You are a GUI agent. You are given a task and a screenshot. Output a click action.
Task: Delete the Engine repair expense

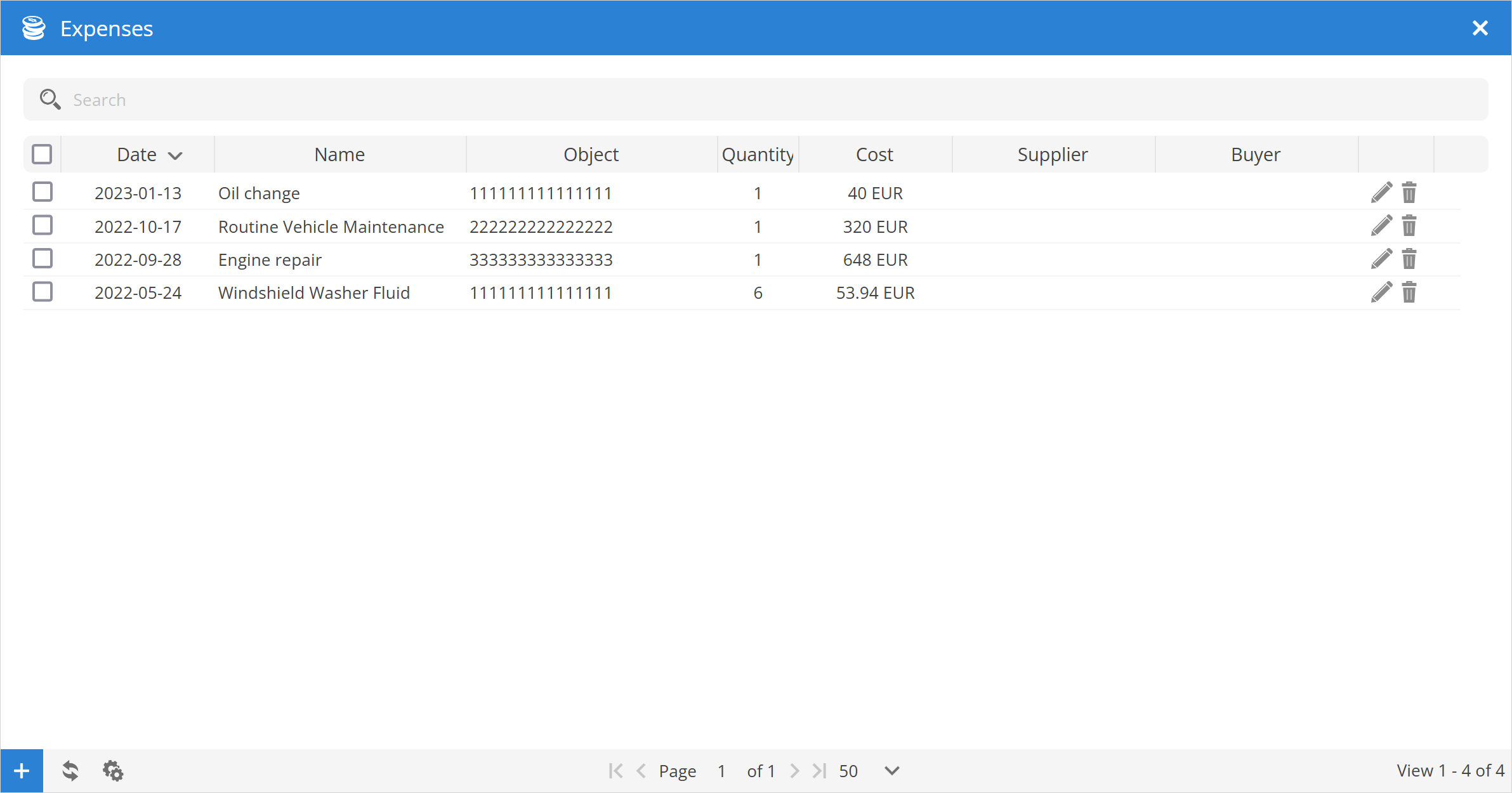(x=1409, y=259)
